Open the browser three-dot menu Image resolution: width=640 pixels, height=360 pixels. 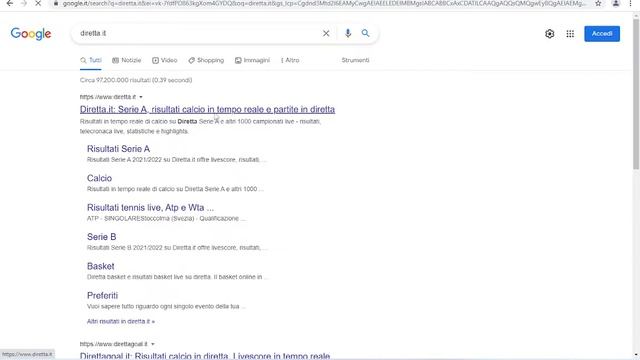631,3
